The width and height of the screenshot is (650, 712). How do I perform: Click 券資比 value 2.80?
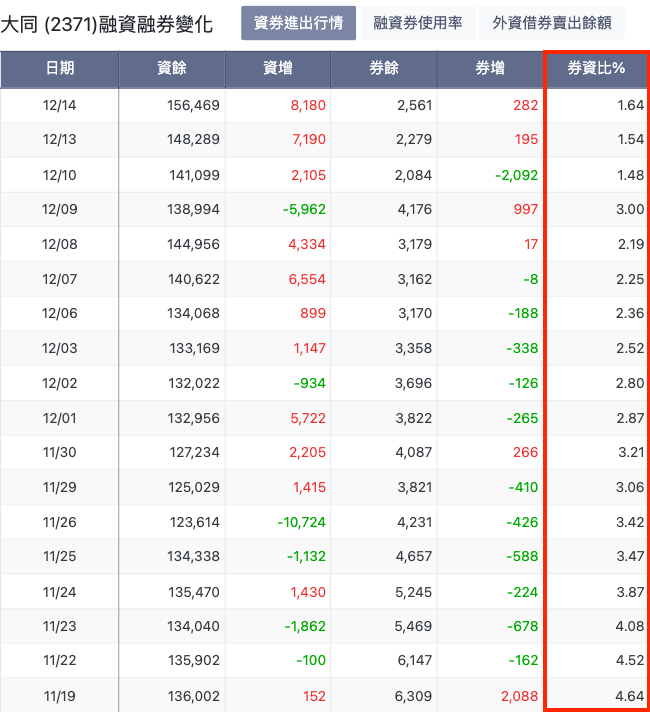[630, 383]
